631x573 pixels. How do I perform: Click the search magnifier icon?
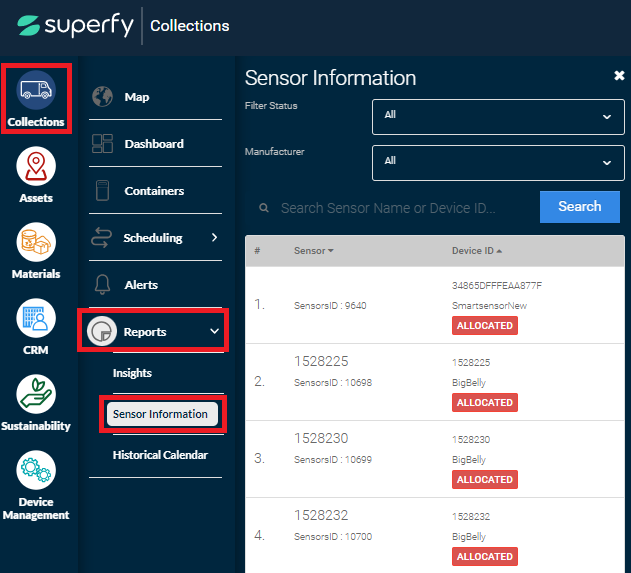[264, 208]
